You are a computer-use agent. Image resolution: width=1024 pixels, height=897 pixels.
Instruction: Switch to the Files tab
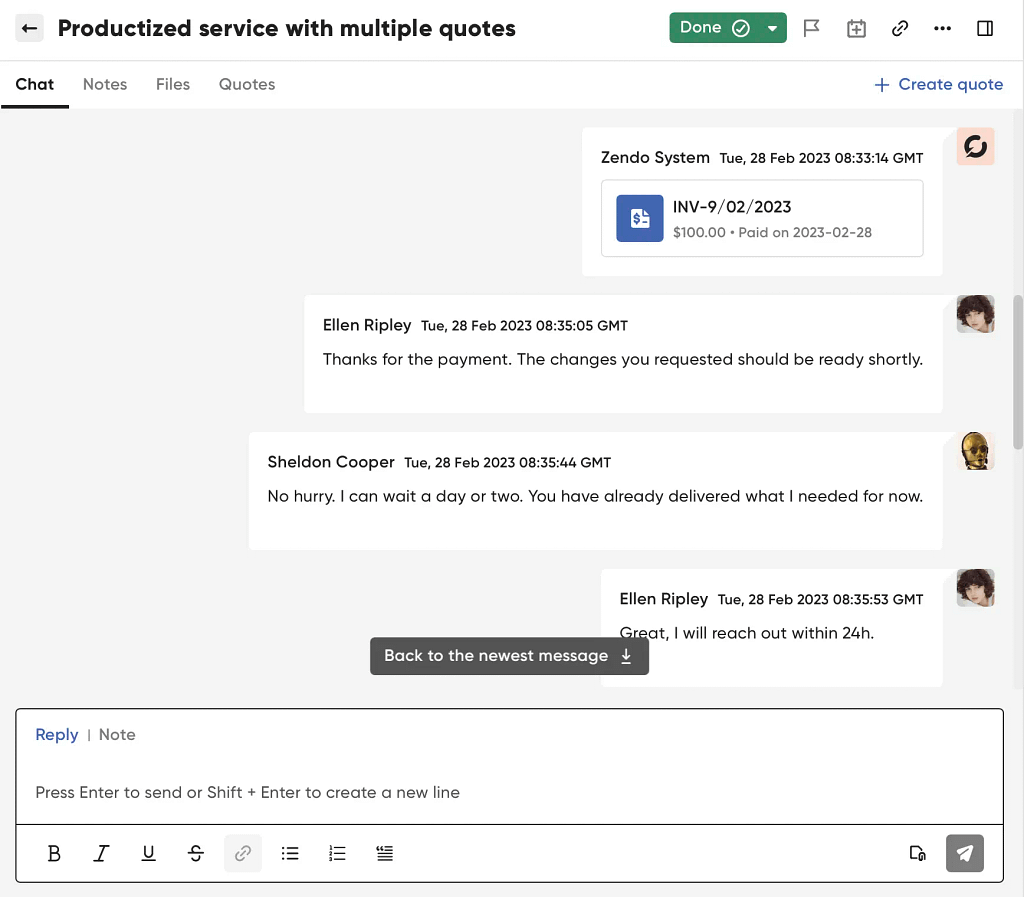pyautogui.click(x=172, y=84)
